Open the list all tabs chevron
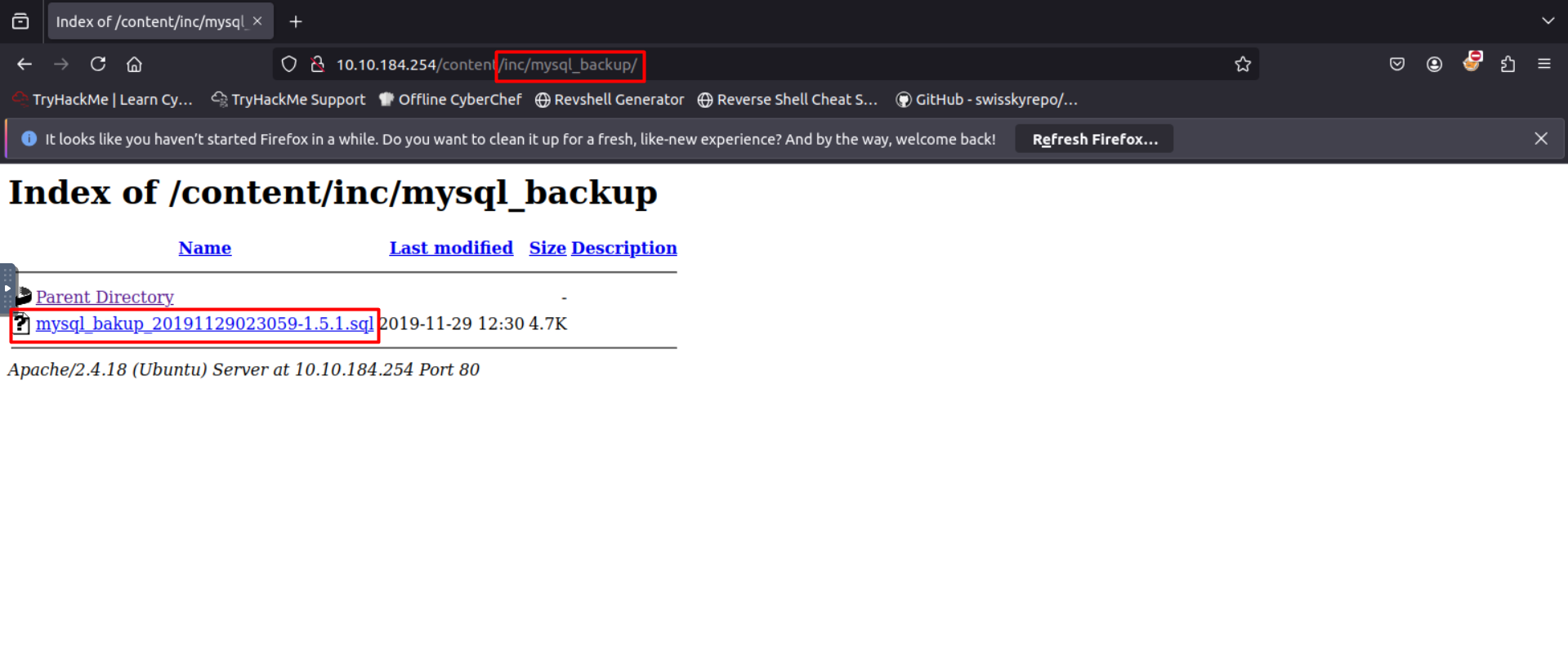 pos(1548,21)
